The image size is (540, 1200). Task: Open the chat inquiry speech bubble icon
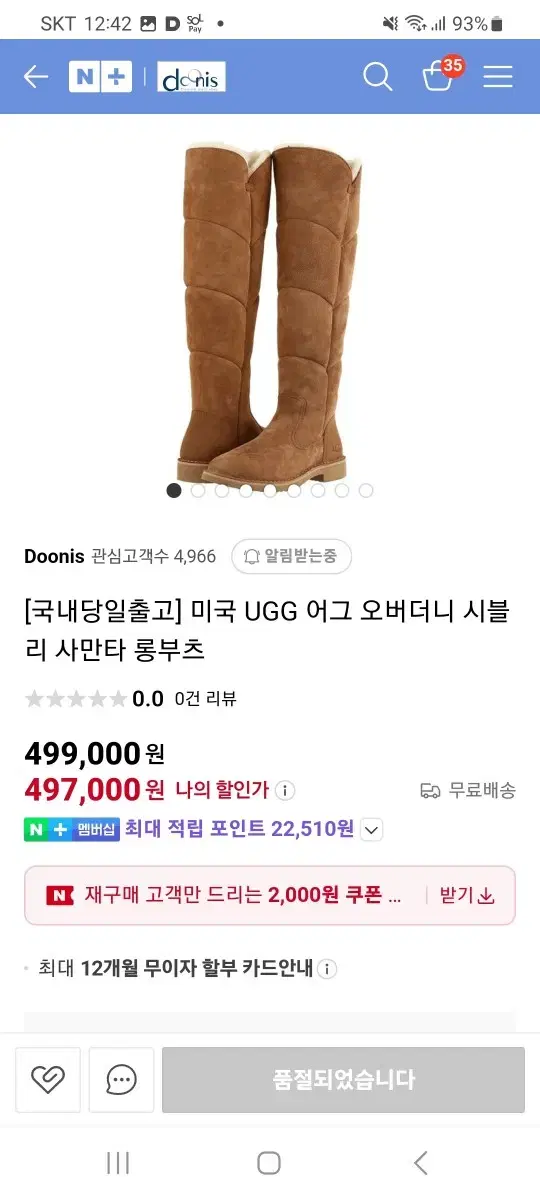122,1080
